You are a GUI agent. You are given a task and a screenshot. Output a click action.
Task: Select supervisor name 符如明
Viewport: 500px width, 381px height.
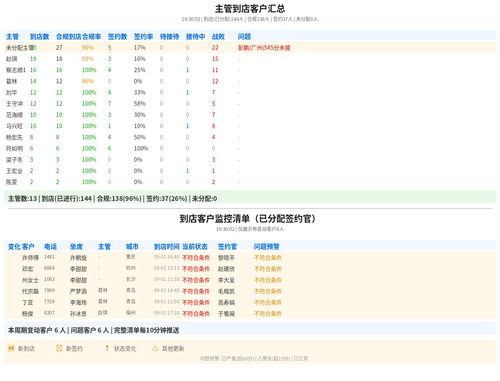point(14,149)
